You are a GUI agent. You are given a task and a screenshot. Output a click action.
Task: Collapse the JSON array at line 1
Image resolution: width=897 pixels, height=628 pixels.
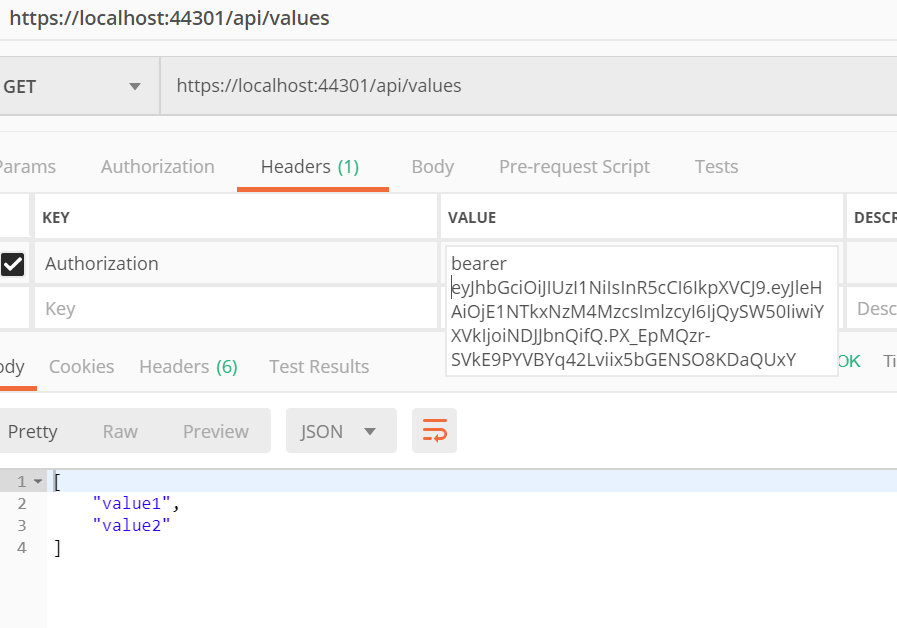38,482
